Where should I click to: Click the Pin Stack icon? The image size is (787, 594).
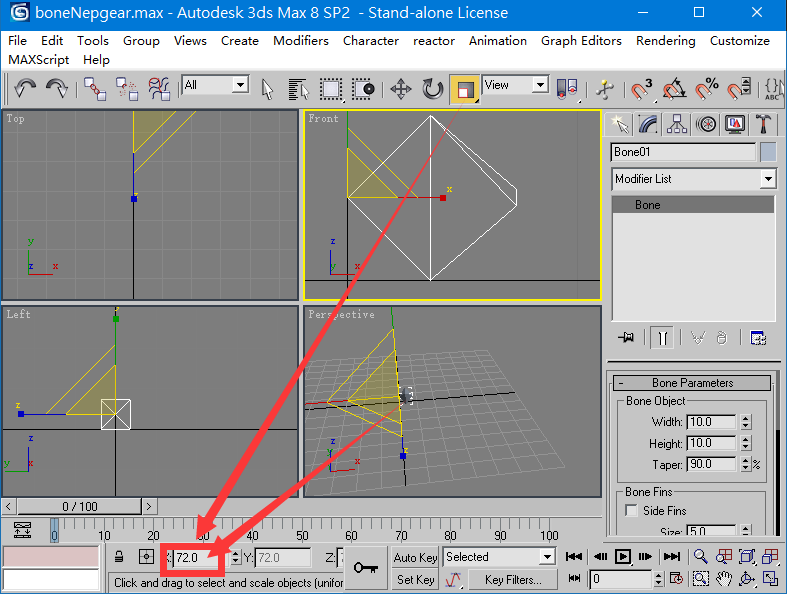(x=627, y=338)
